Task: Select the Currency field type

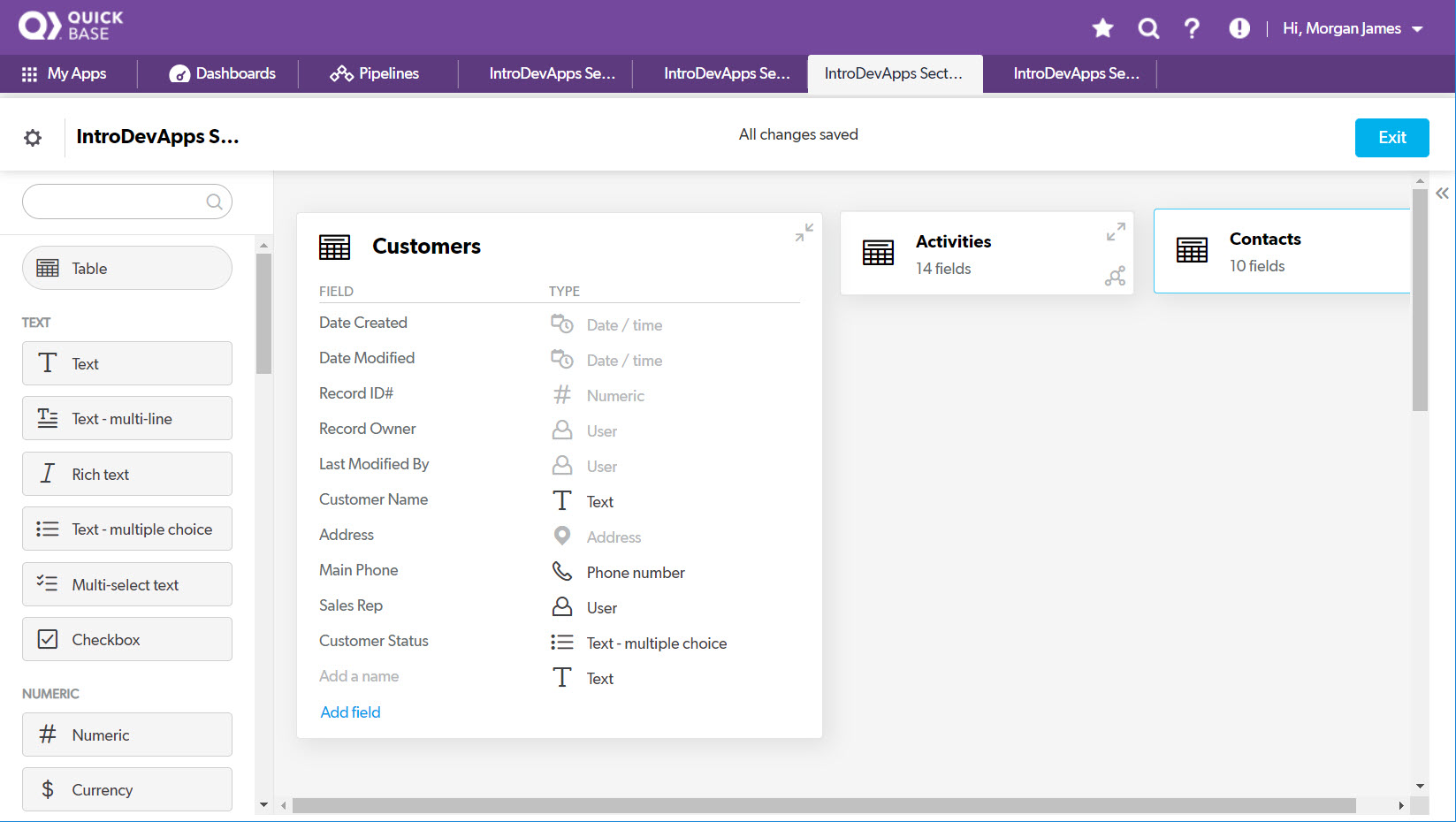Action: 126,789
